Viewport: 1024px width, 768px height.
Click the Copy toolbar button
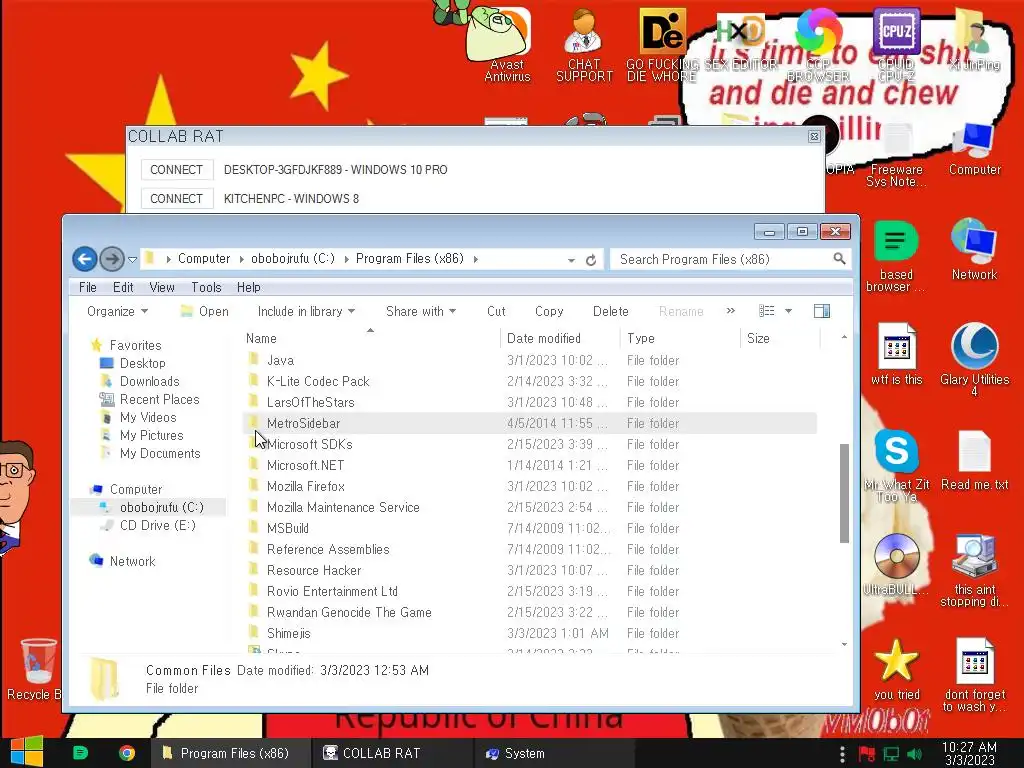549,312
